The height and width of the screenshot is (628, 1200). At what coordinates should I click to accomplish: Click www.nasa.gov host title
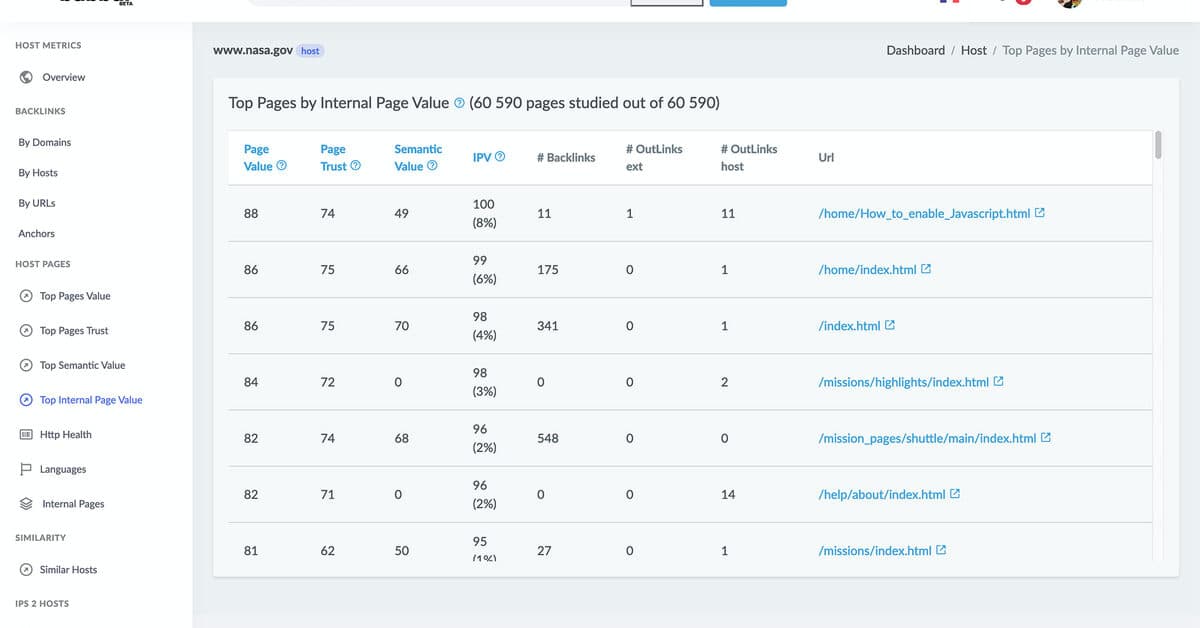click(253, 50)
